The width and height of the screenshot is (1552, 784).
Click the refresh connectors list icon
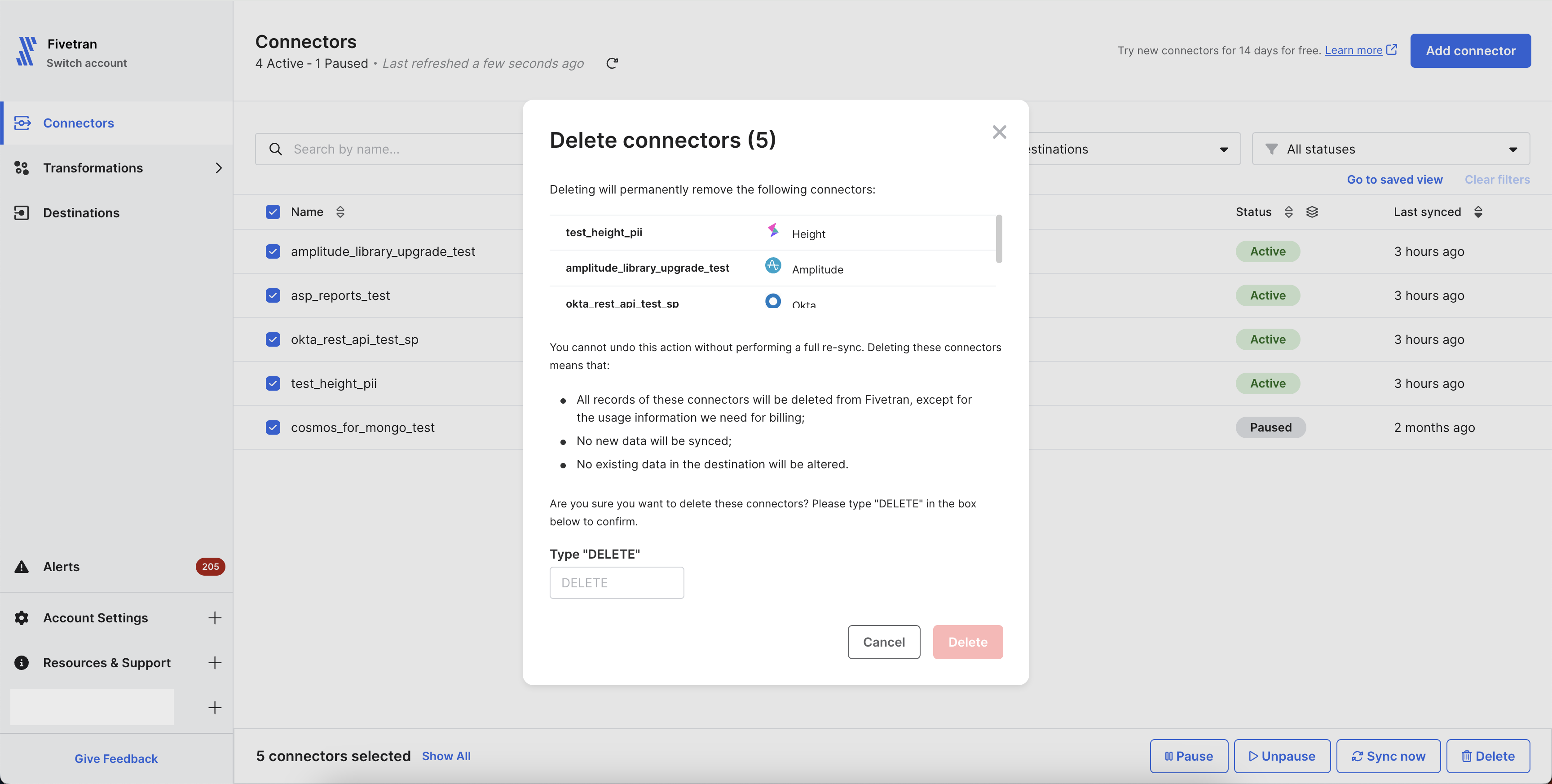point(612,63)
